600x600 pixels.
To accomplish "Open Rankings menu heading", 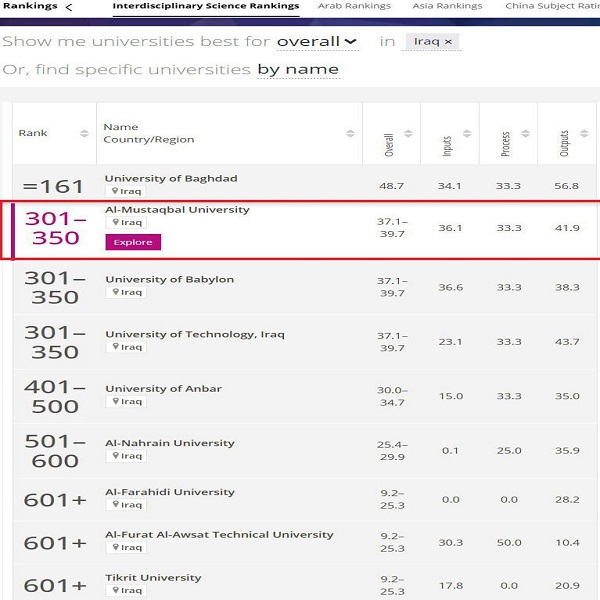I will coord(30,6).
